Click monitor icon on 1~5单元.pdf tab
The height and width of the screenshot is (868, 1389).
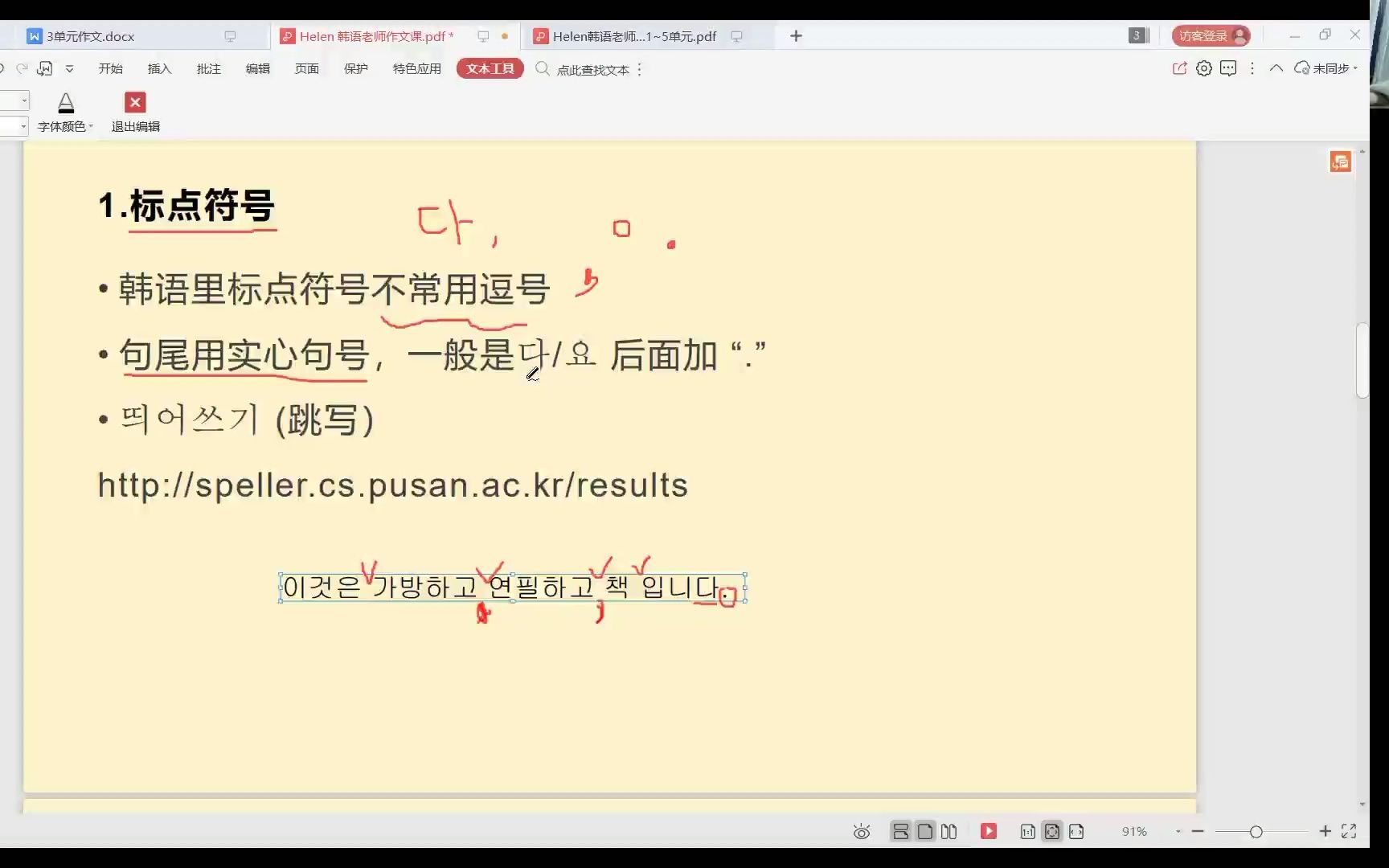736,36
